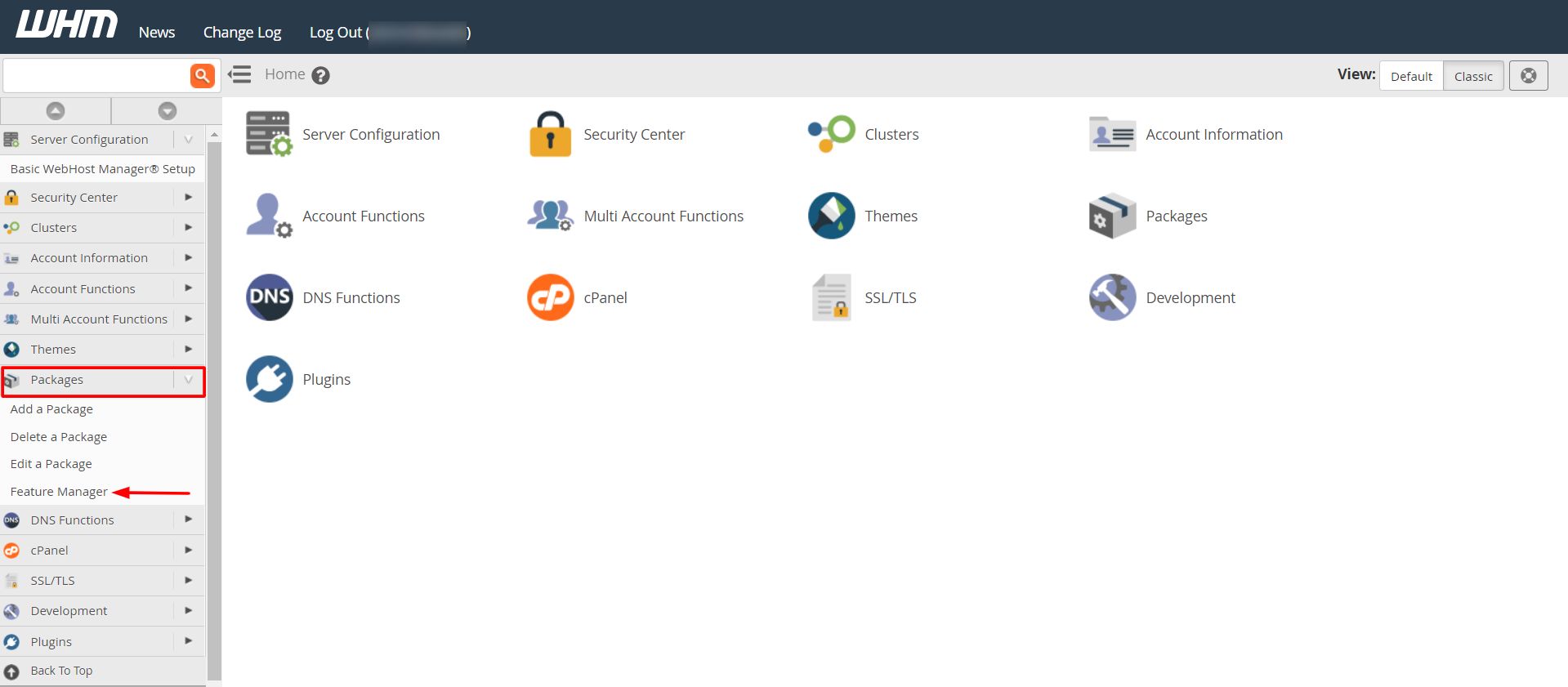Image resolution: width=1568 pixels, height=687 pixels.
Task: Expand the Account Functions sidebar arrow
Action: coord(189,288)
